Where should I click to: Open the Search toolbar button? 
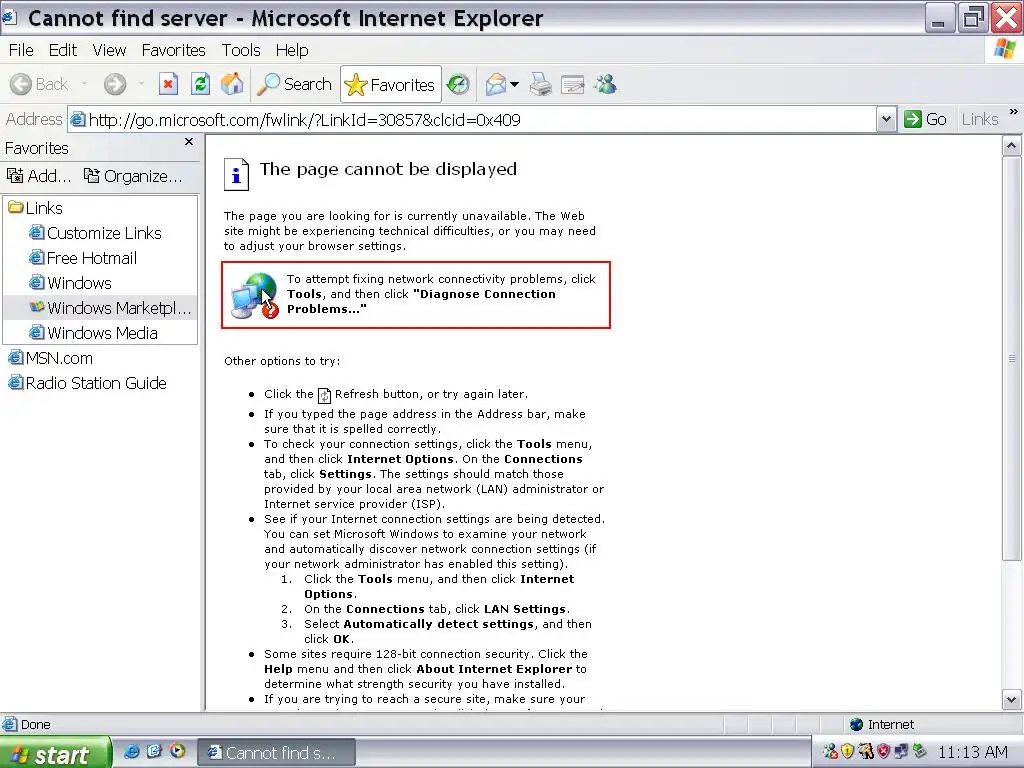(x=295, y=84)
